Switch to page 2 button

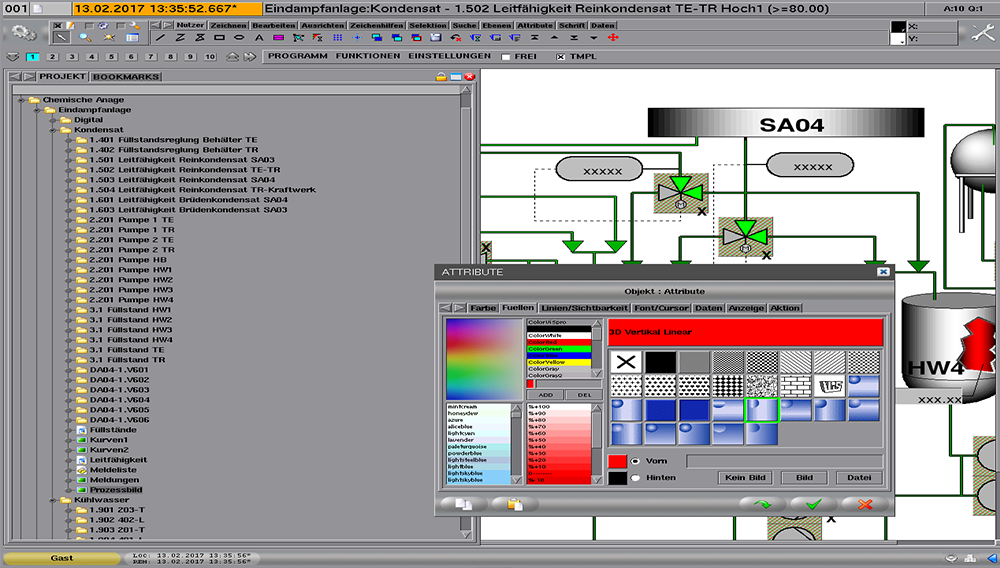point(52,57)
